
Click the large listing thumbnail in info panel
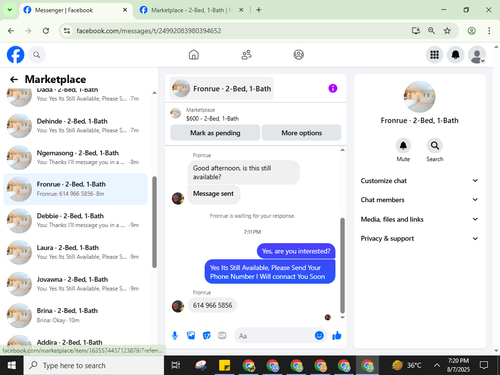[x=419, y=97]
